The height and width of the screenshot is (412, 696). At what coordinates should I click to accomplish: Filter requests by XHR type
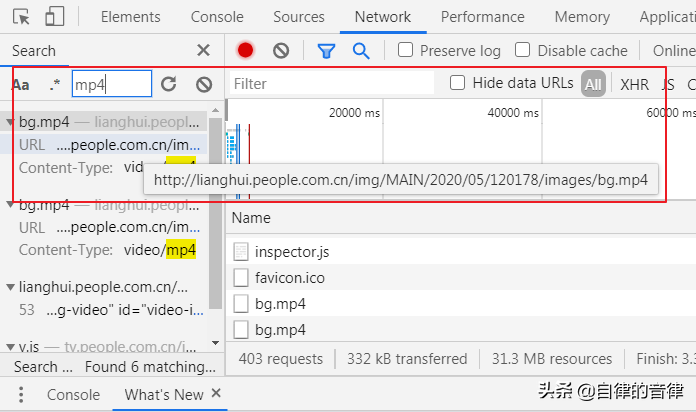(x=634, y=84)
